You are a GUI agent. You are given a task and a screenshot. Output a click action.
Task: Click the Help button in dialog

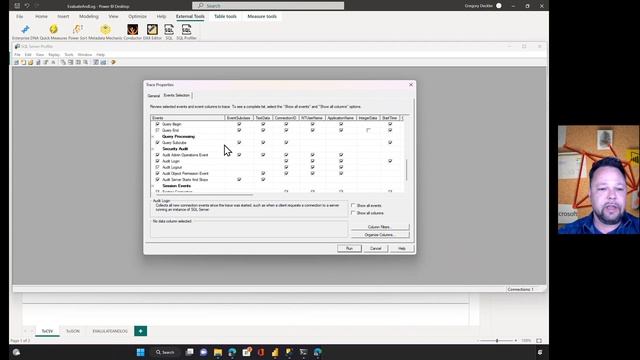point(402,248)
